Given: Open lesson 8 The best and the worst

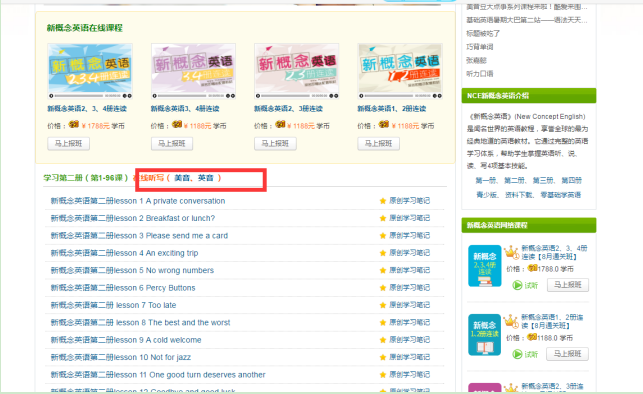Looking at the screenshot, I should (140, 323).
